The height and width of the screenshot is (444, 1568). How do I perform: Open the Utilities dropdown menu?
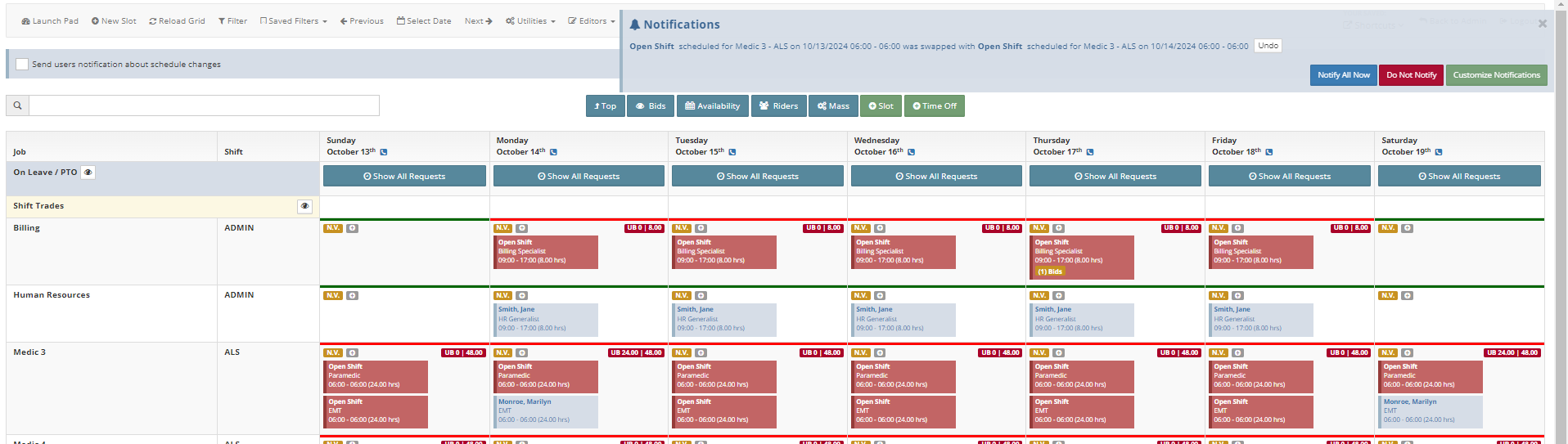coord(530,21)
